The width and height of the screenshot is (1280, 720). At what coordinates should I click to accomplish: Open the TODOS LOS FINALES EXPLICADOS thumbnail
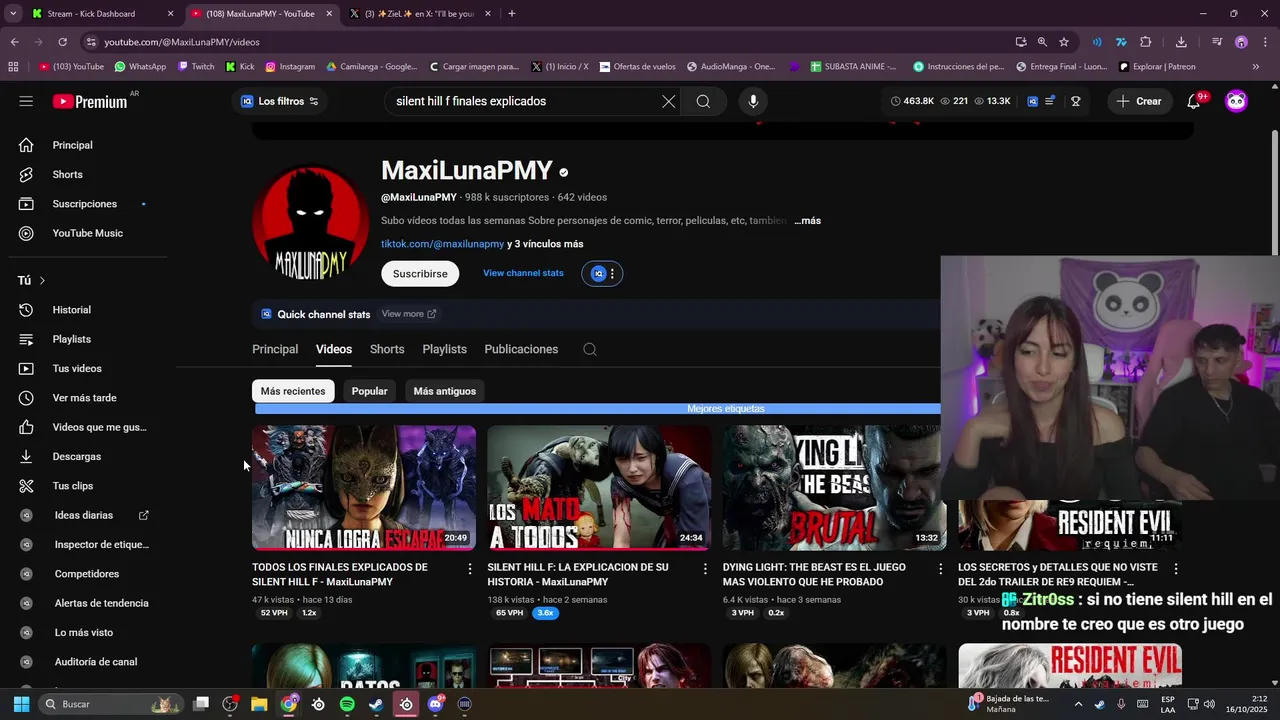(364, 488)
